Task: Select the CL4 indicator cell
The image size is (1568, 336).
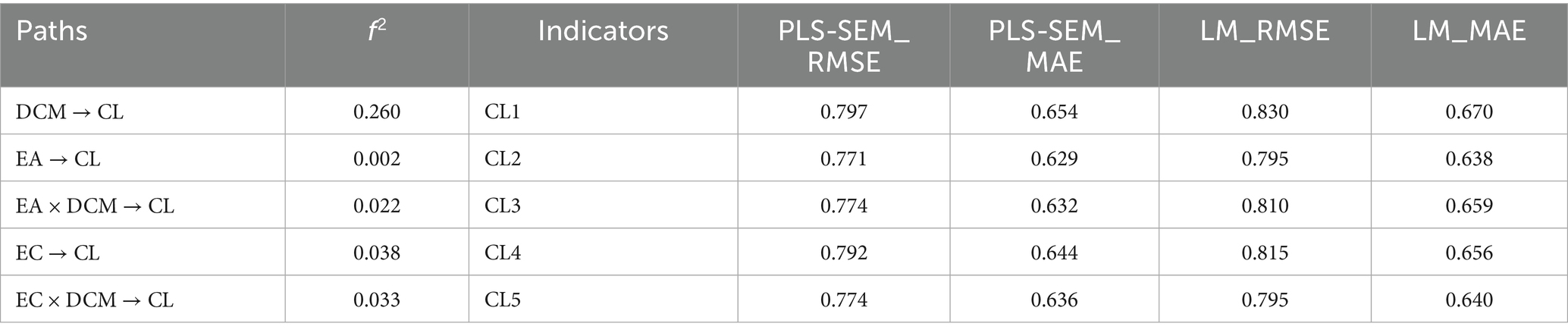Action: pyautogui.click(x=503, y=253)
